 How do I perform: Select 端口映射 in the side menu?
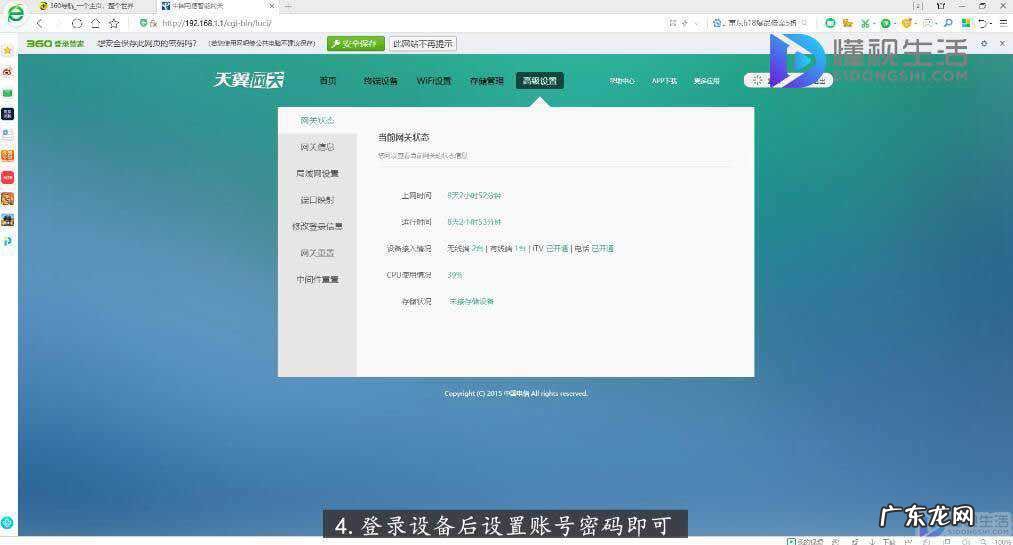click(317, 200)
